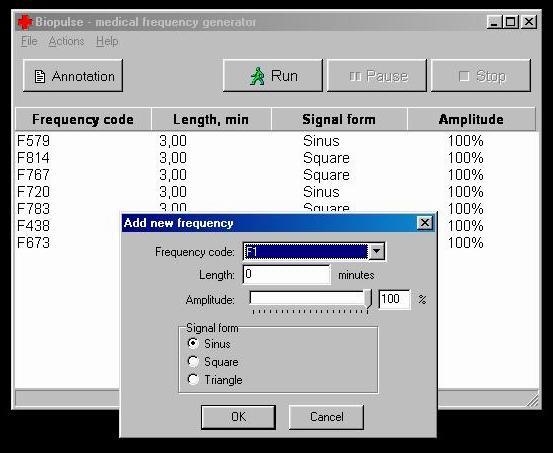The height and width of the screenshot is (453, 553).
Task: Click the Amplitude slider thumb
Action: click(368, 300)
